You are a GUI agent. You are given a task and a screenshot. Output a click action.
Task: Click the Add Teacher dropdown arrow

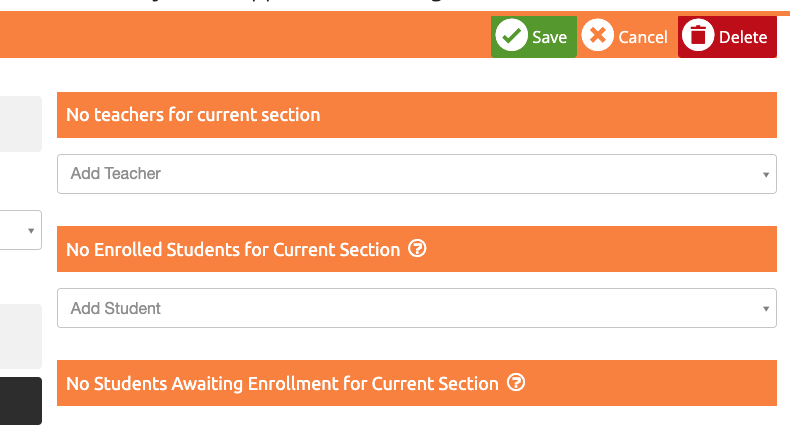point(766,175)
